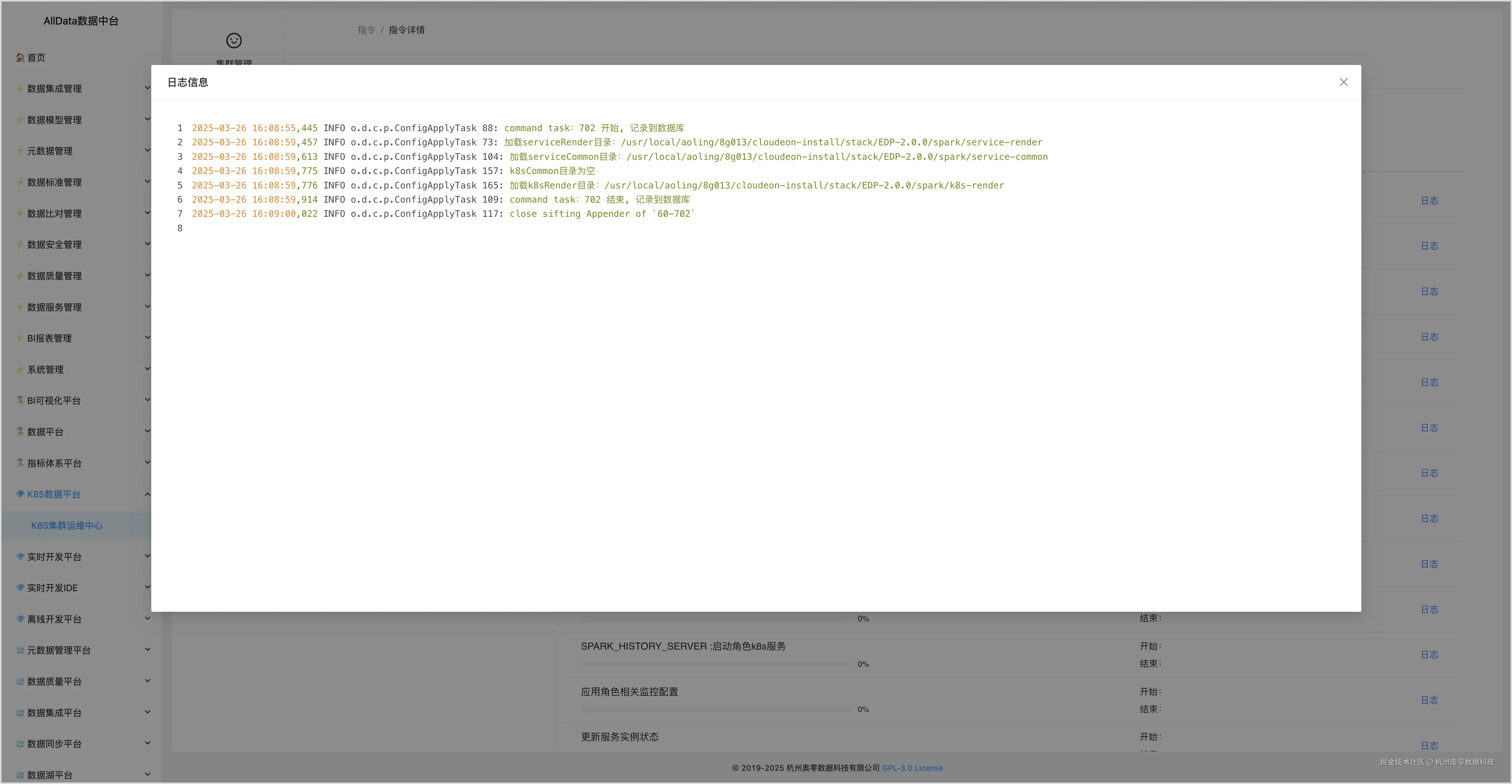Click the home icon beside 首页
This screenshot has width=1512, height=784.
pyautogui.click(x=20, y=58)
